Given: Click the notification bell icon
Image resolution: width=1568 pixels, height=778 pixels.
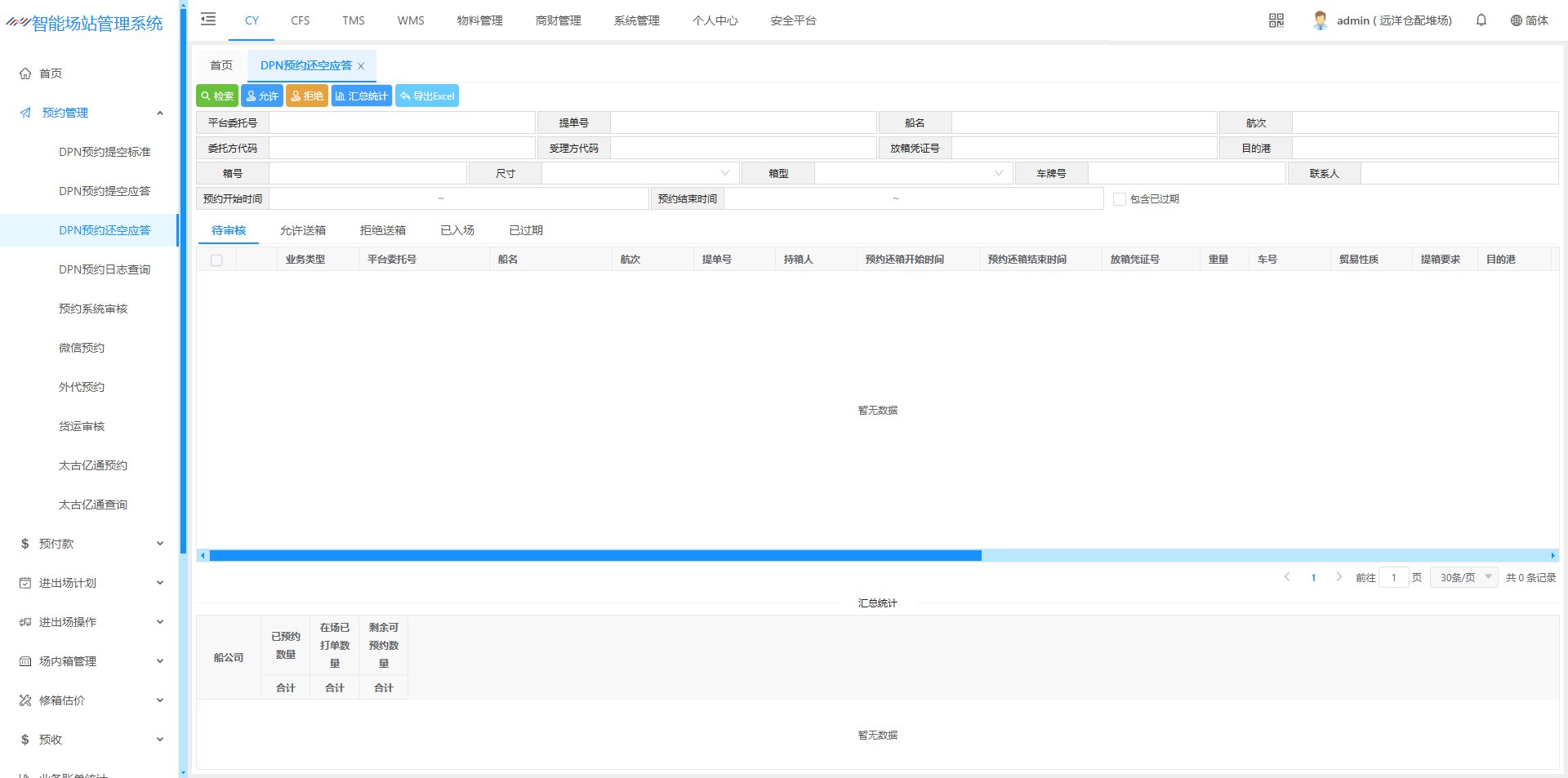Looking at the screenshot, I should point(1481,20).
